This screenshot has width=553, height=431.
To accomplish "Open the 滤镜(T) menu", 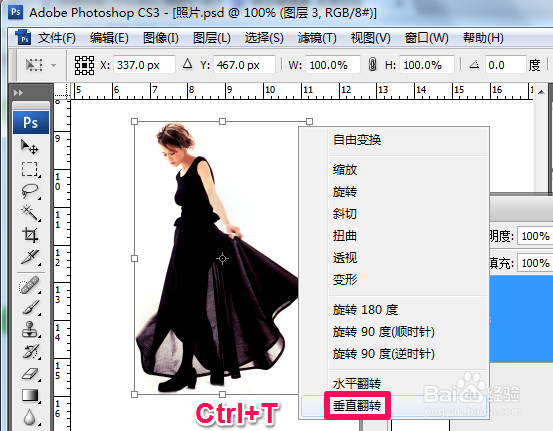I will (317, 38).
